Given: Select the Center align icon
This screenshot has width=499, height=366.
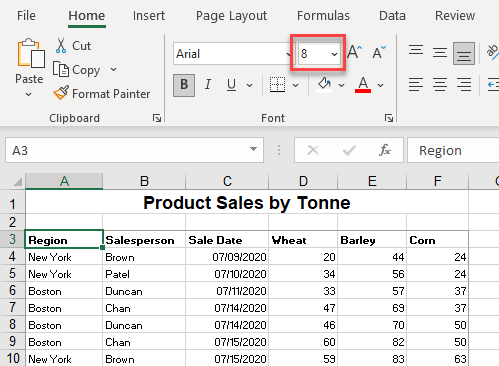Looking at the screenshot, I should (440, 85).
